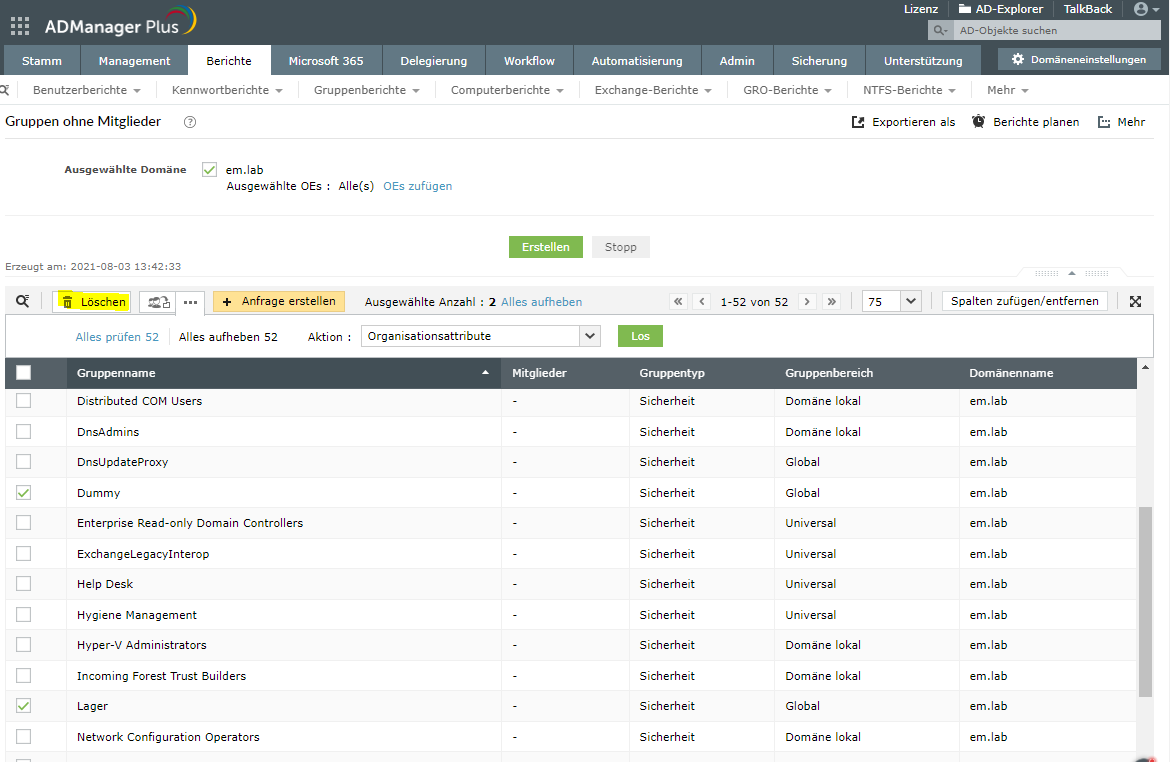The width and height of the screenshot is (1170, 762).
Task: Check the Help Desk group row
Action: pos(24,584)
